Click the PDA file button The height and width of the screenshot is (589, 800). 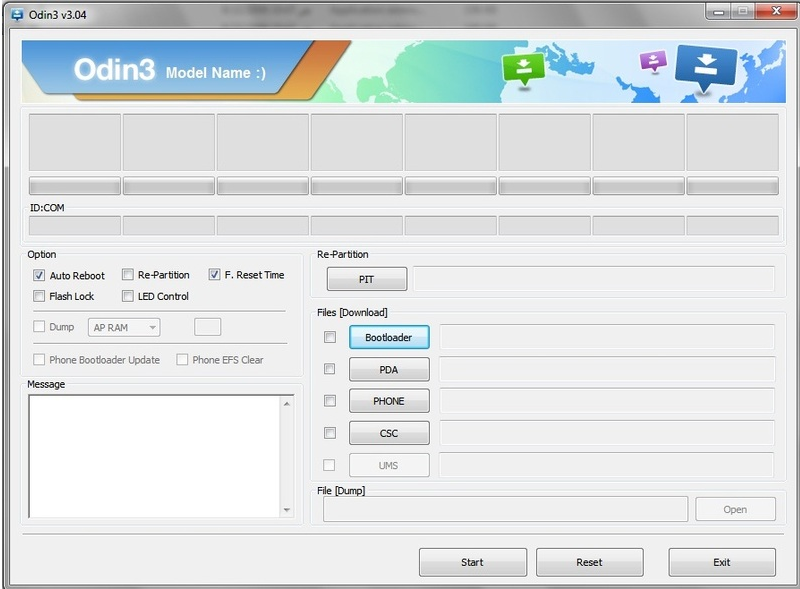(x=389, y=370)
